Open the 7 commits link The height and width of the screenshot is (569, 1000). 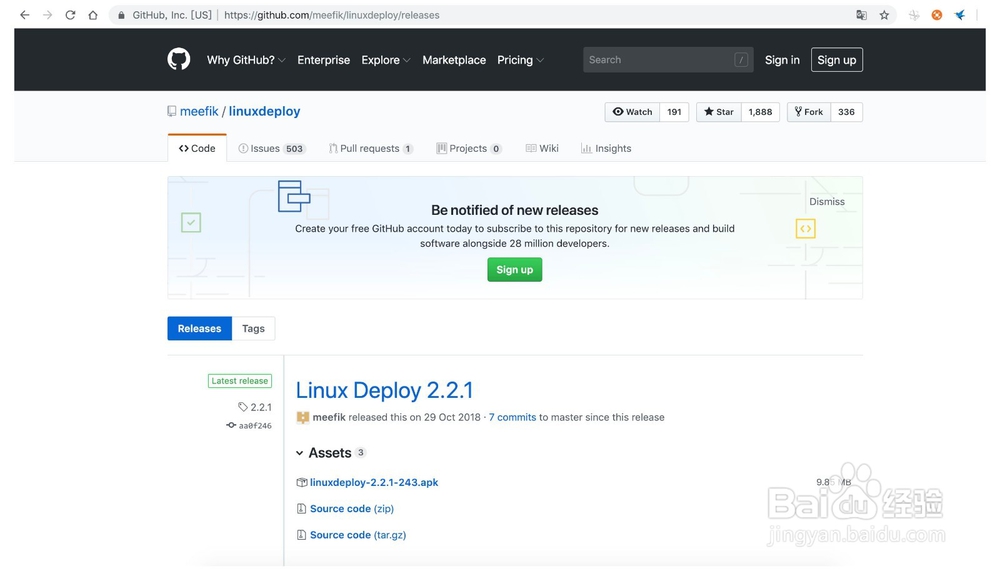coord(512,417)
